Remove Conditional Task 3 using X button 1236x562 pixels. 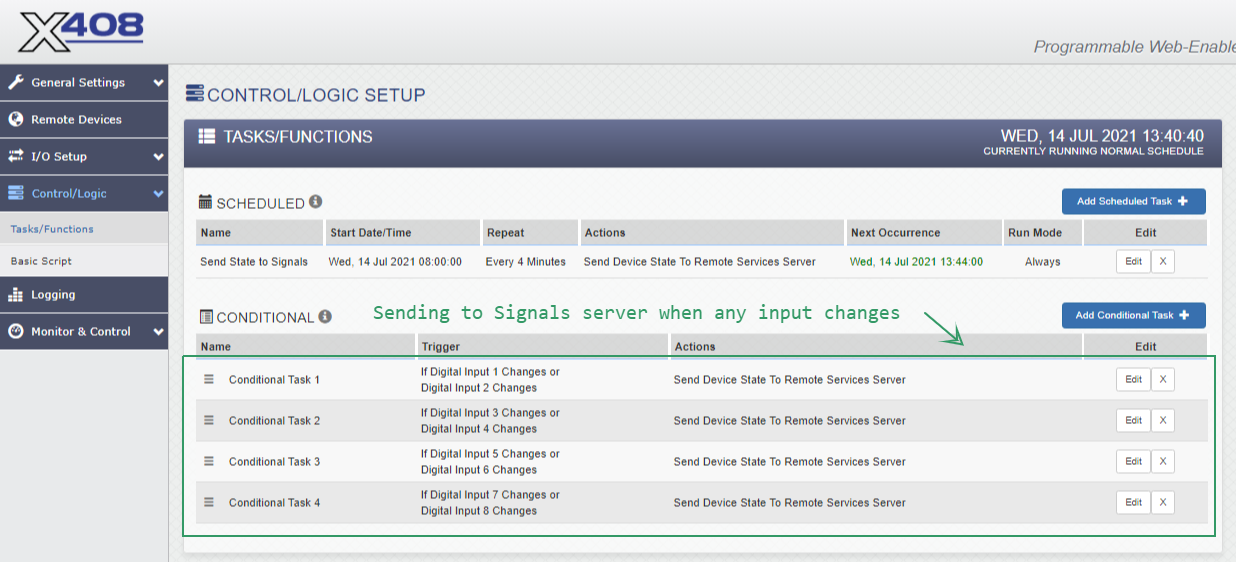(1162, 462)
